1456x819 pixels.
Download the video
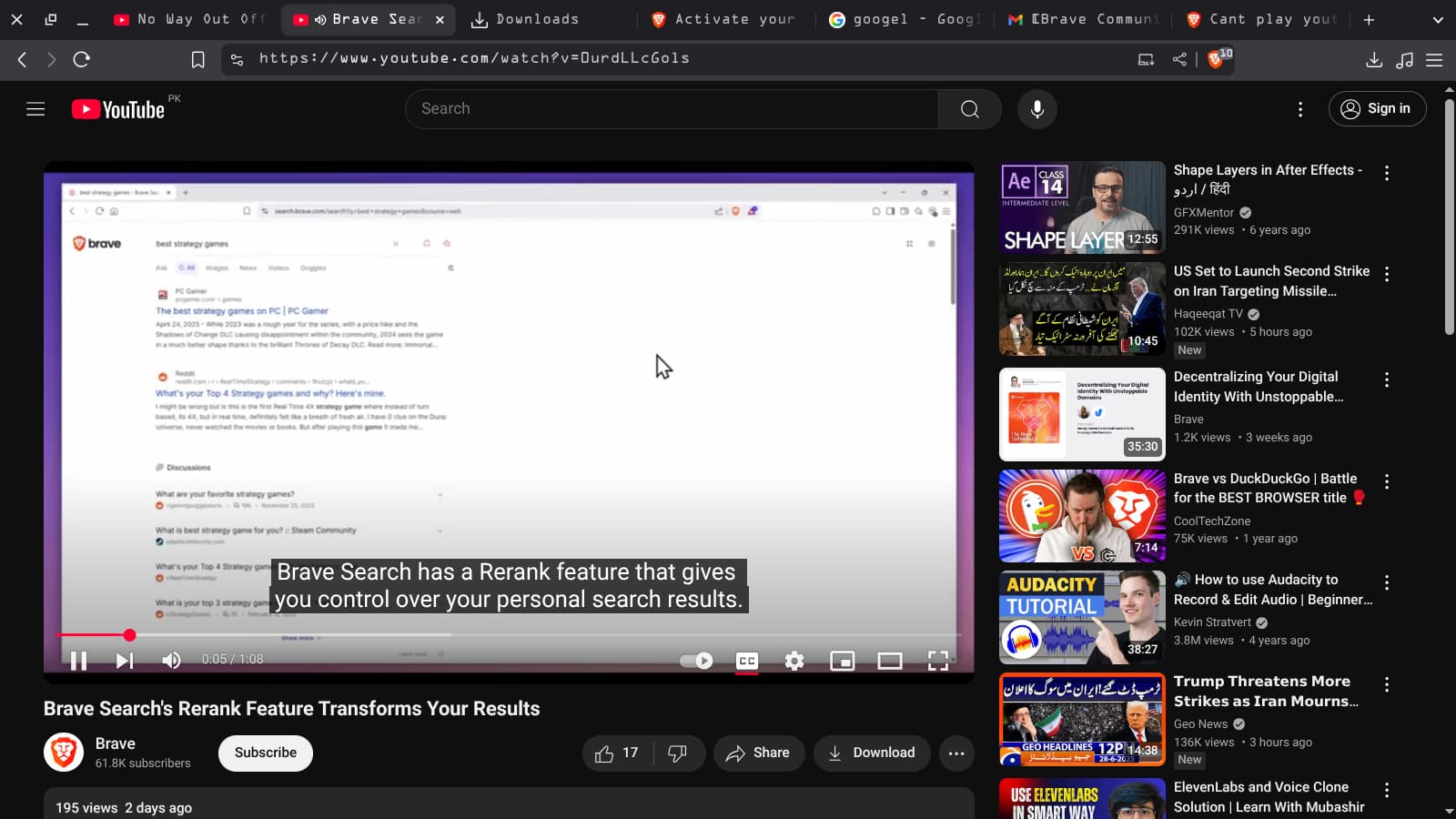point(872,753)
